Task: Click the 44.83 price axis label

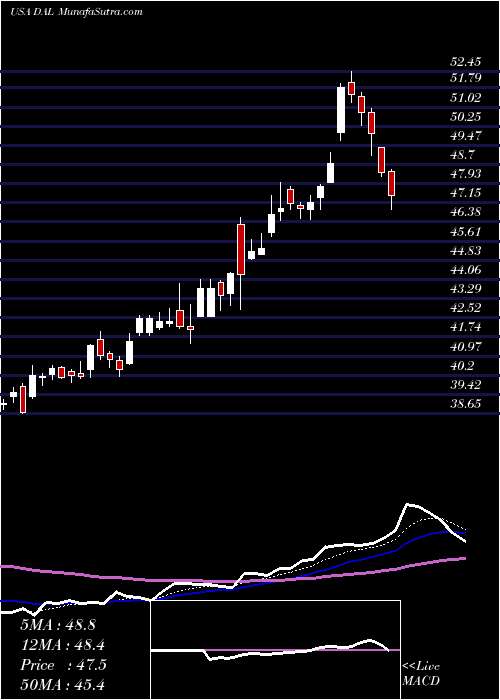Action: pyautogui.click(x=466, y=251)
